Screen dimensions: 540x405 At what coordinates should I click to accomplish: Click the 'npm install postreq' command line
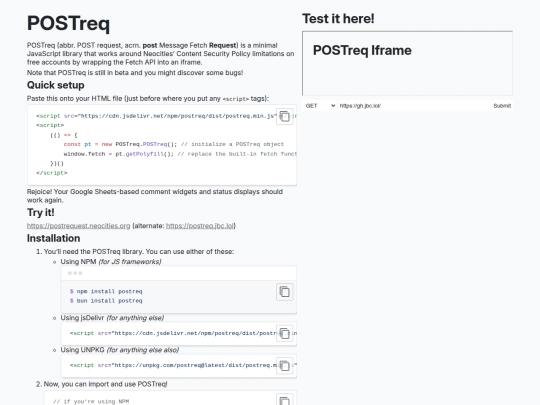point(106,291)
